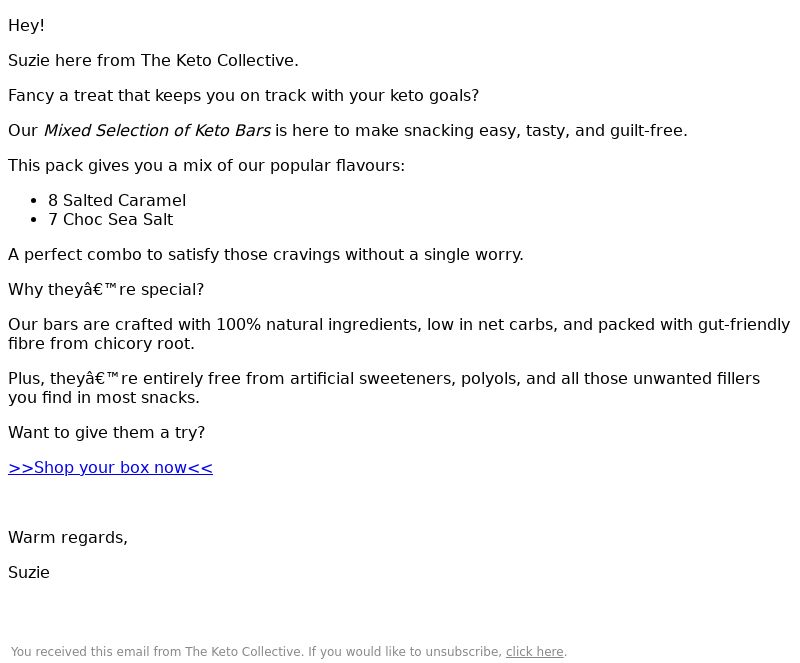
Task: Click the 'Why they're special?' heading line
Action: click(x=106, y=289)
